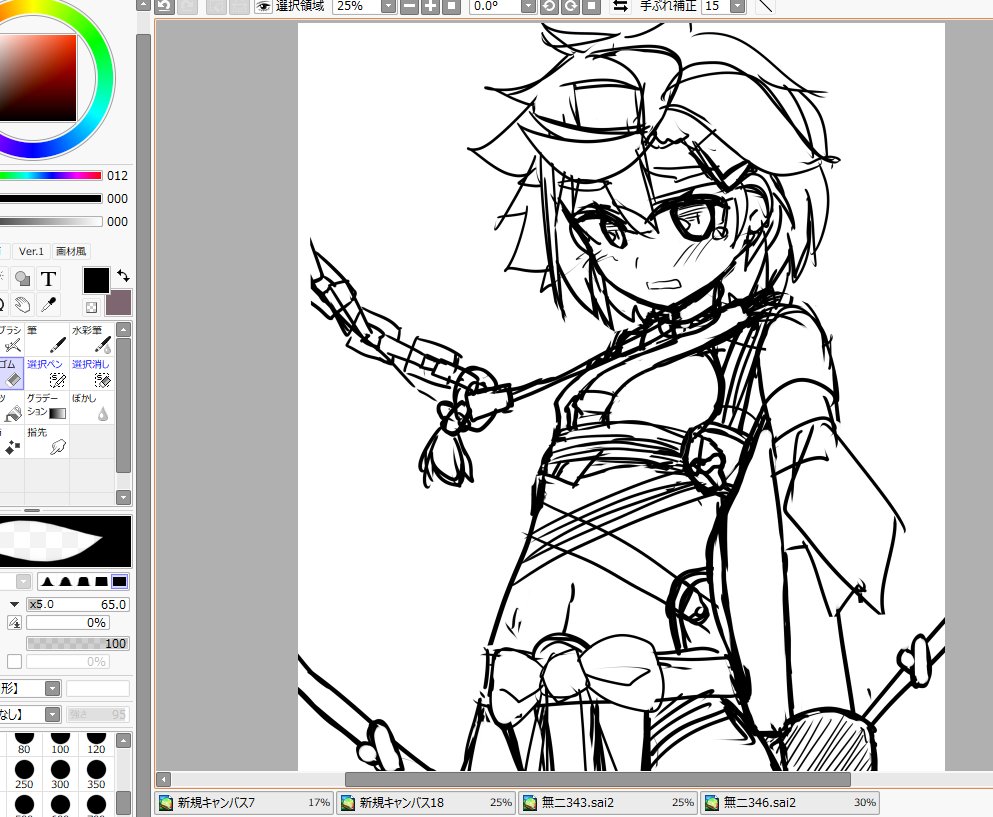The width and height of the screenshot is (993, 817).
Task: Select the airbrush tool with scissors-like icon
Action: [11, 339]
